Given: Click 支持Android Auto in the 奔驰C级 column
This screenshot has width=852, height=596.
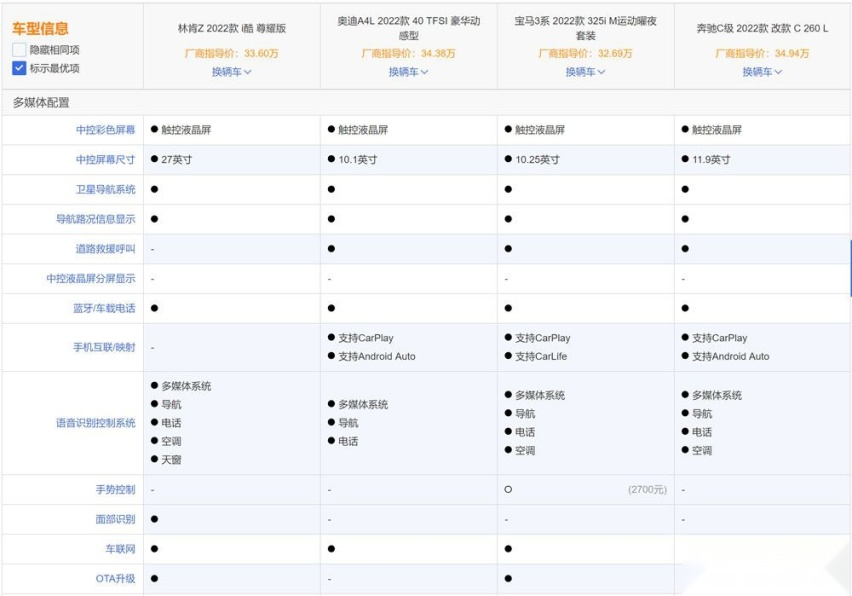Looking at the screenshot, I should pos(731,356).
